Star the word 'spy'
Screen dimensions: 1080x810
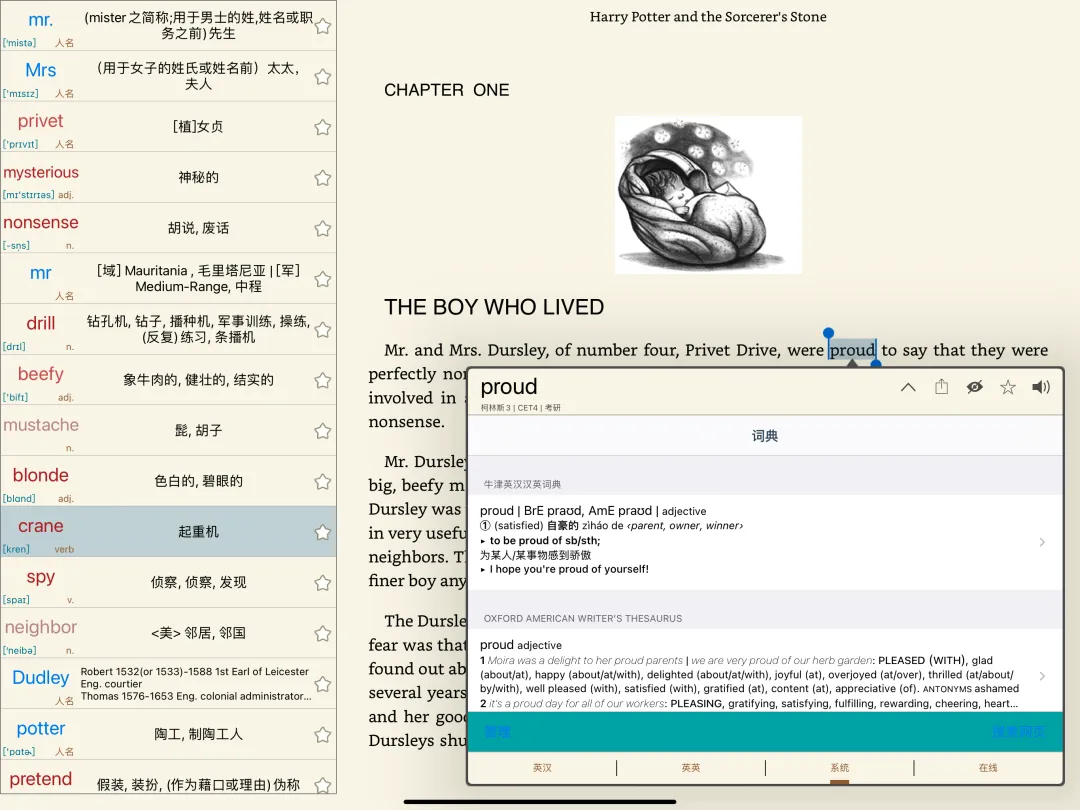point(322,583)
